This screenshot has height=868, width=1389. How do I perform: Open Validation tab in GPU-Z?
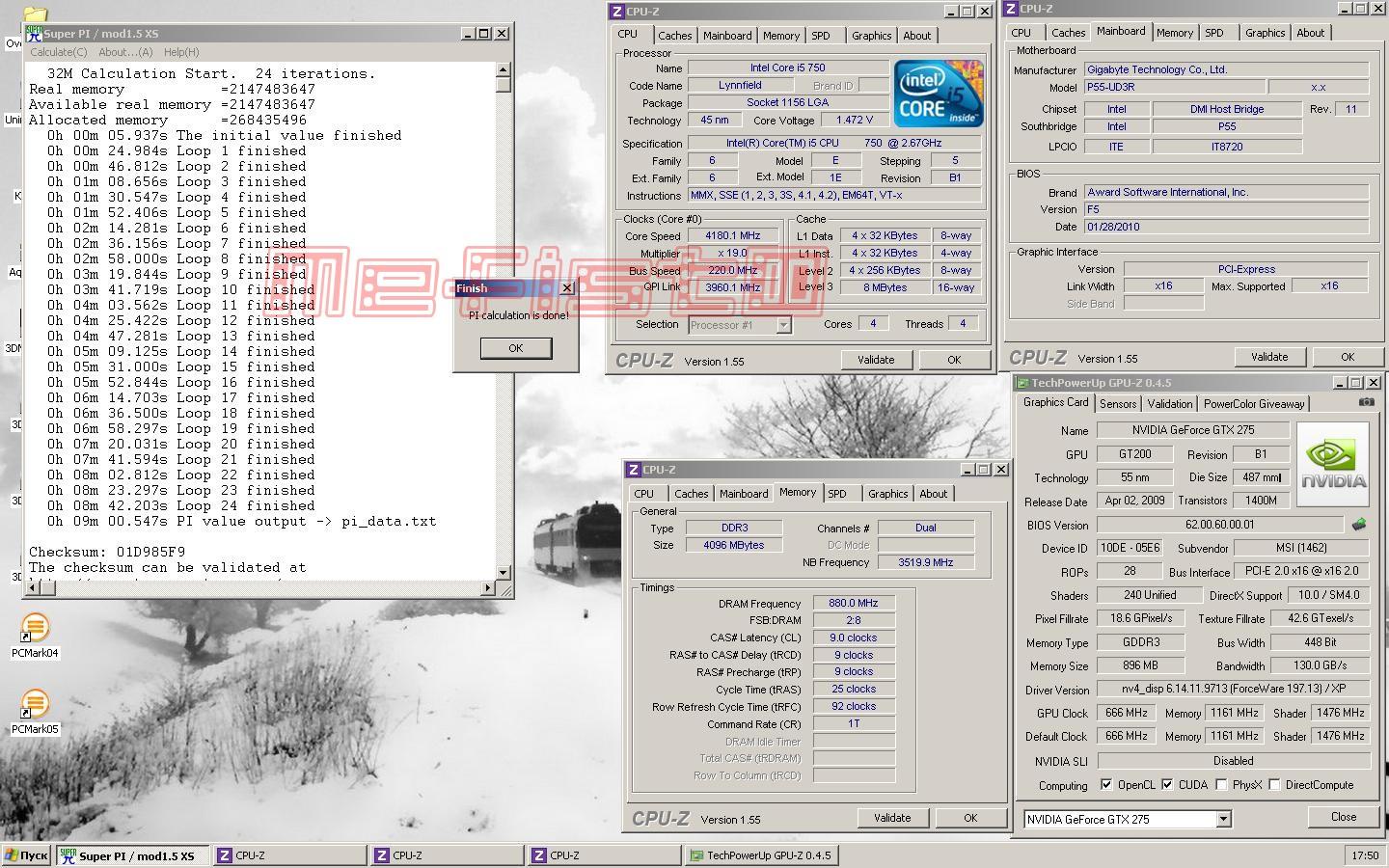1170,404
